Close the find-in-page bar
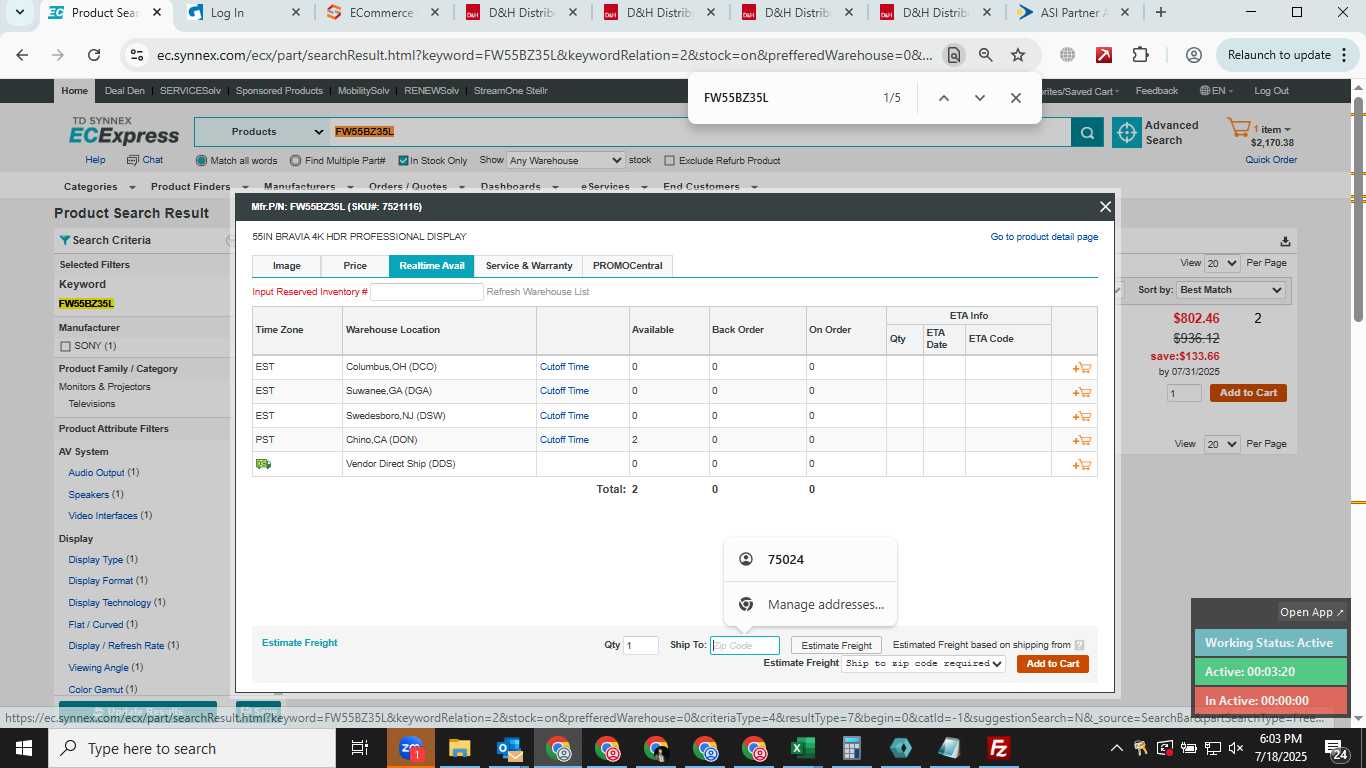Image resolution: width=1366 pixels, height=768 pixels. (1015, 98)
